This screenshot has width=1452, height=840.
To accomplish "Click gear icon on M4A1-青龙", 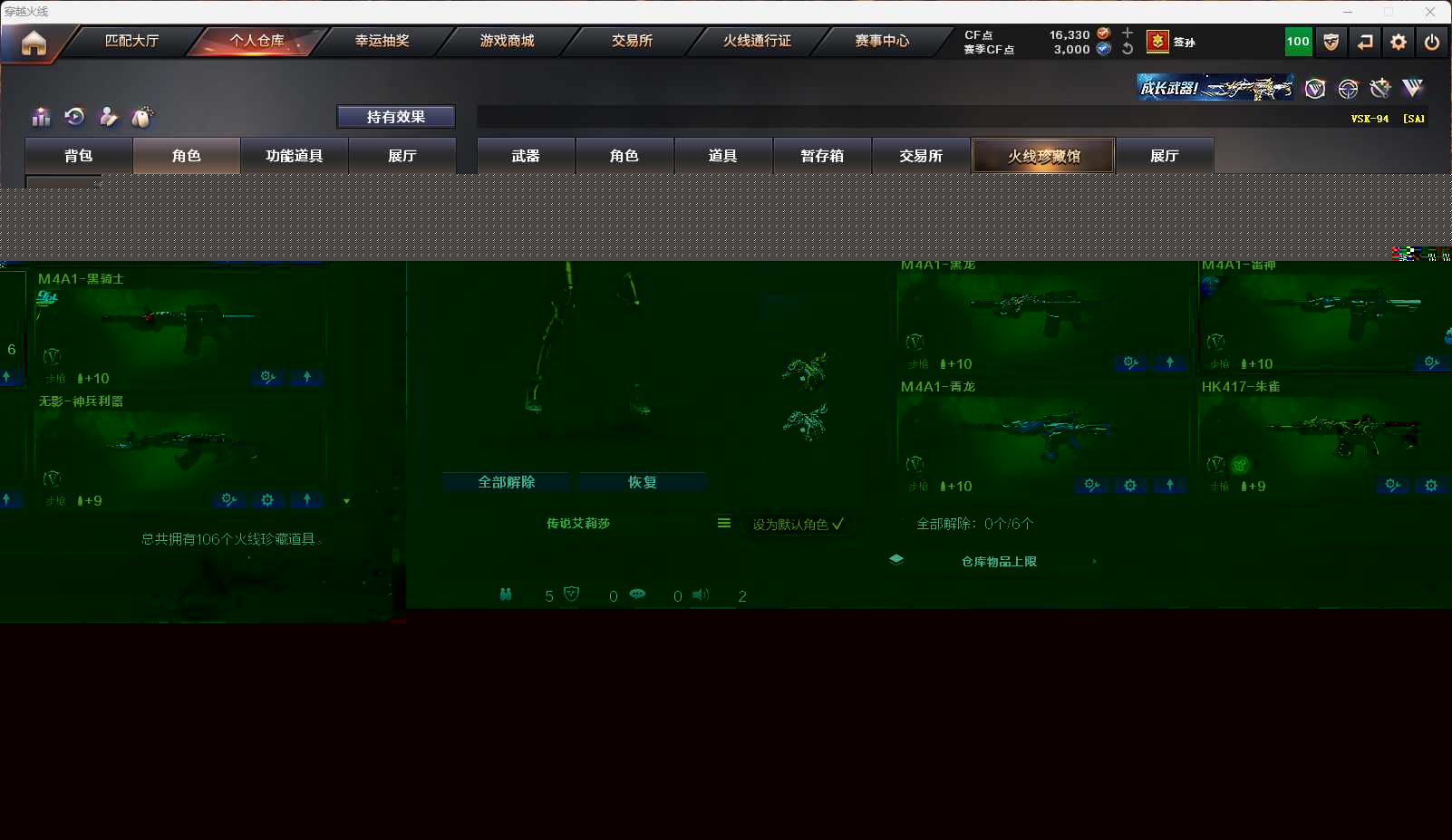I will coord(1130,485).
